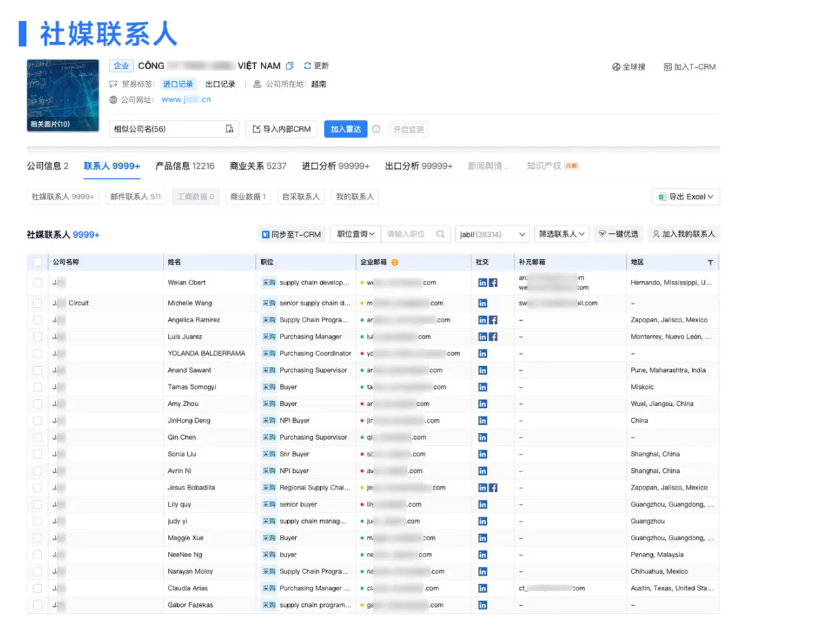Expand the 筛选联系人 filter dropdown
Viewport: 814px width, 638px height.
[x=562, y=234]
